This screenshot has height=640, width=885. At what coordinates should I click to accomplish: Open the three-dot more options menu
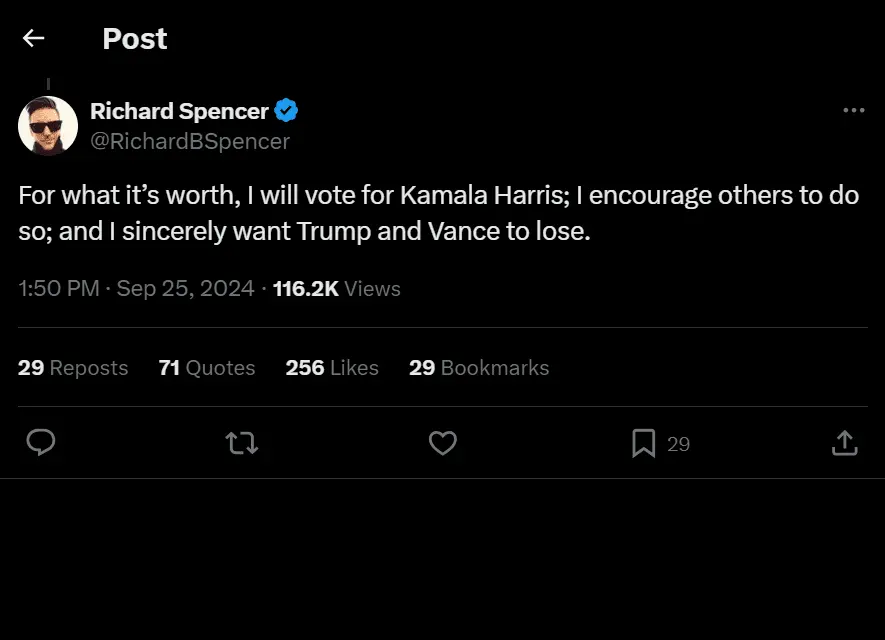[853, 111]
